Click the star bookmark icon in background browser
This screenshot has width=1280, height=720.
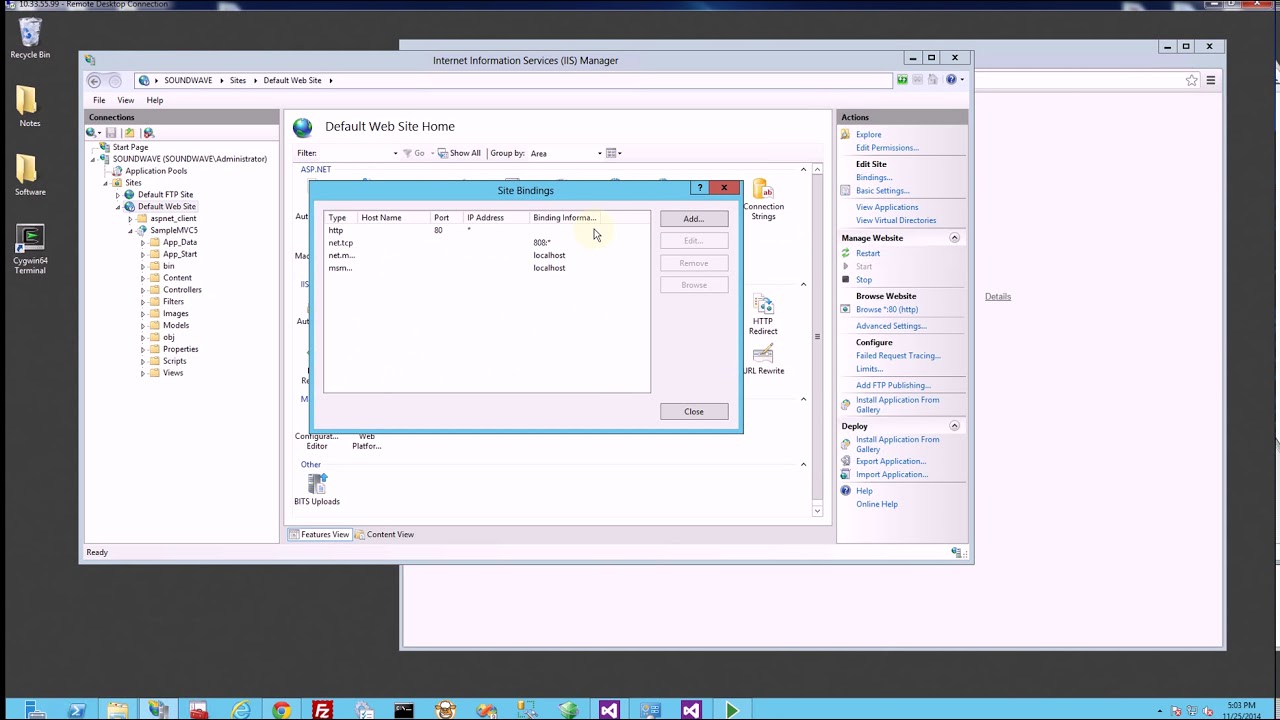point(1191,81)
